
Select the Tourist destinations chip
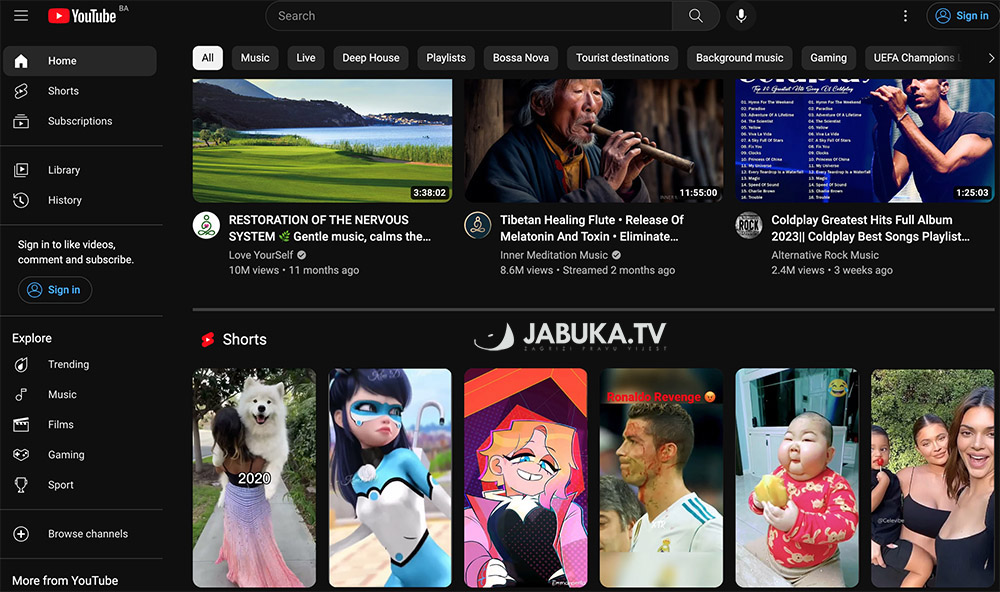coord(622,58)
